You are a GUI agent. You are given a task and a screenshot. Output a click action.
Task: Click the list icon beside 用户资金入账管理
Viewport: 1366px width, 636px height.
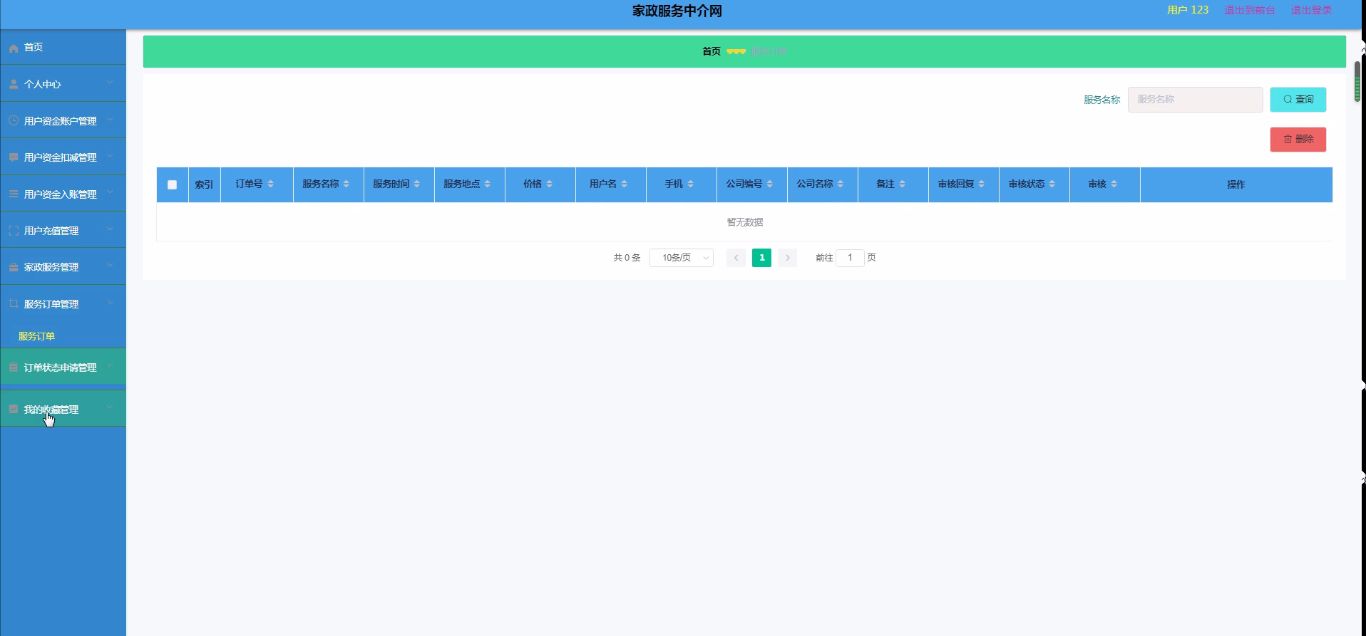[14, 193]
